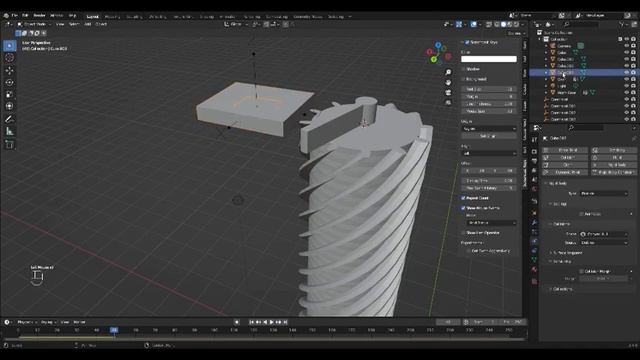Click the Force Field physics button

point(565,150)
